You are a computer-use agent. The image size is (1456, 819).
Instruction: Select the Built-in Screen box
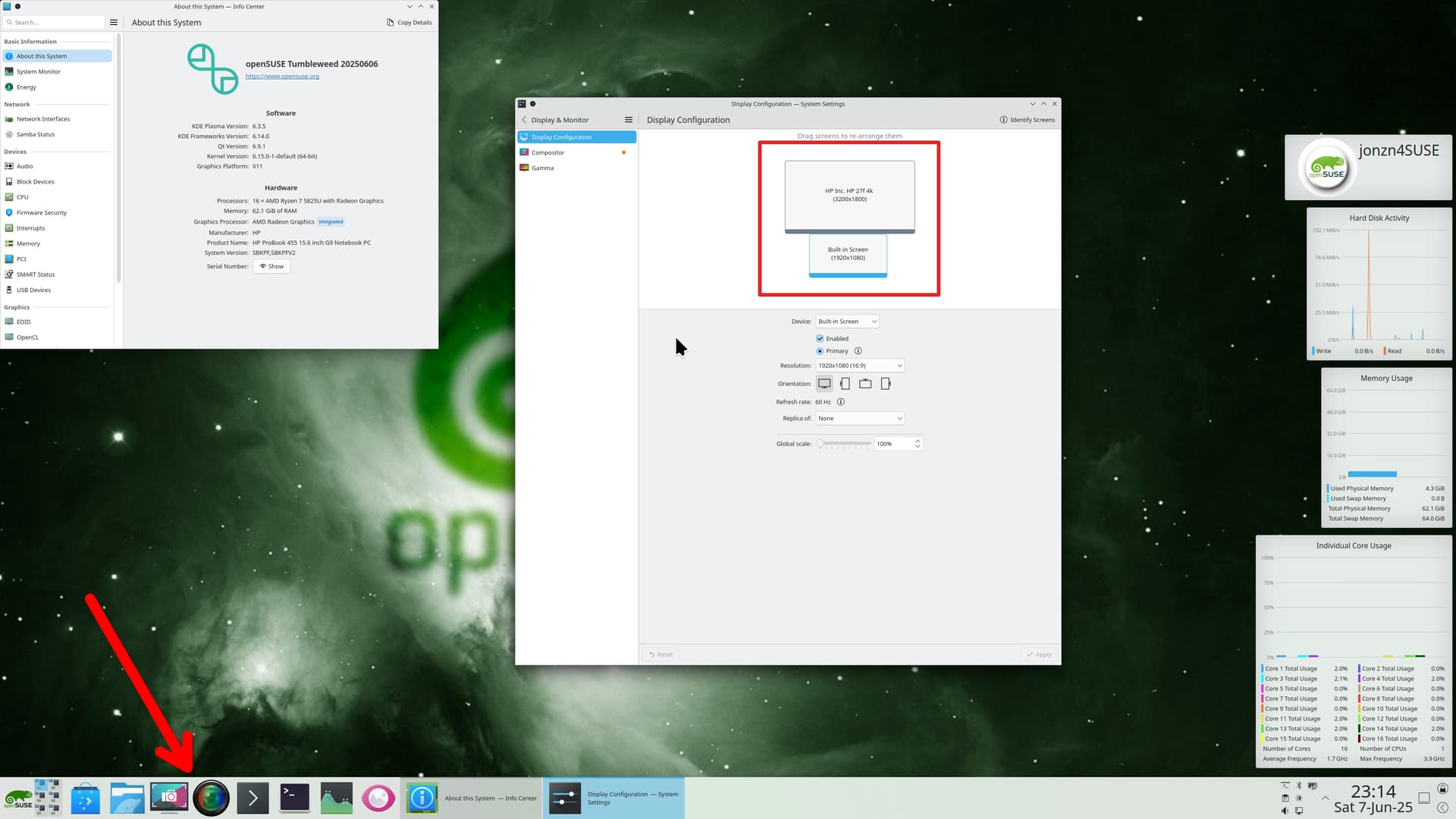pos(848,256)
